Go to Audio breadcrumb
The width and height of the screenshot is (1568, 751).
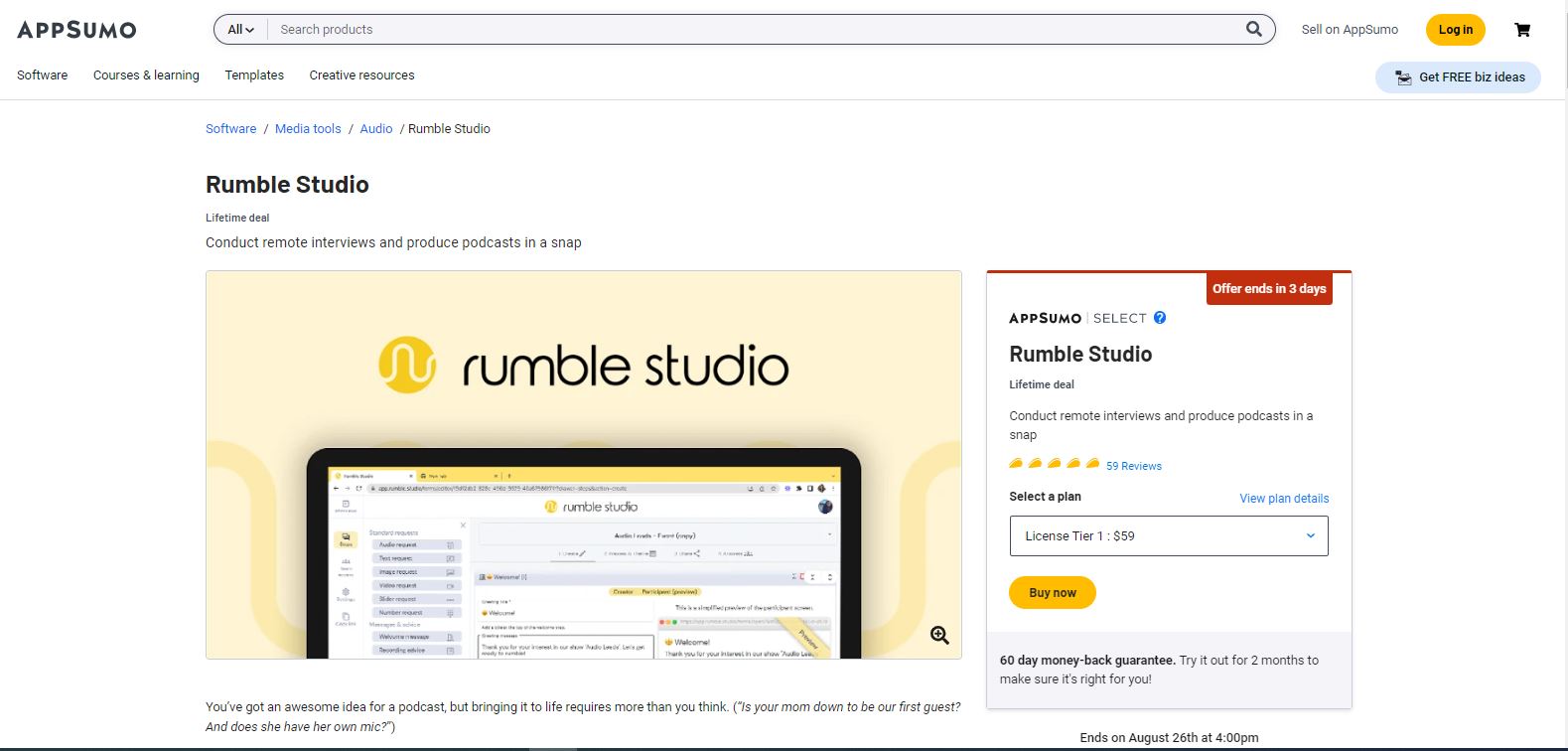[x=376, y=129]
